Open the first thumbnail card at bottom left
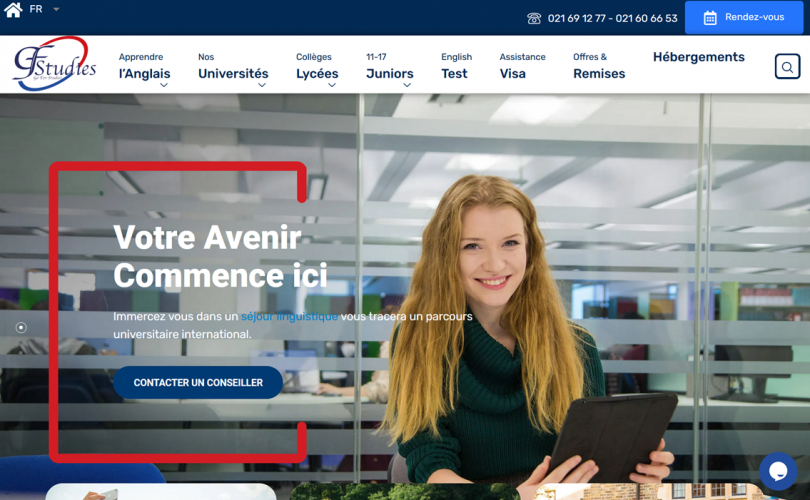810x500 pixels. [161, 492]
